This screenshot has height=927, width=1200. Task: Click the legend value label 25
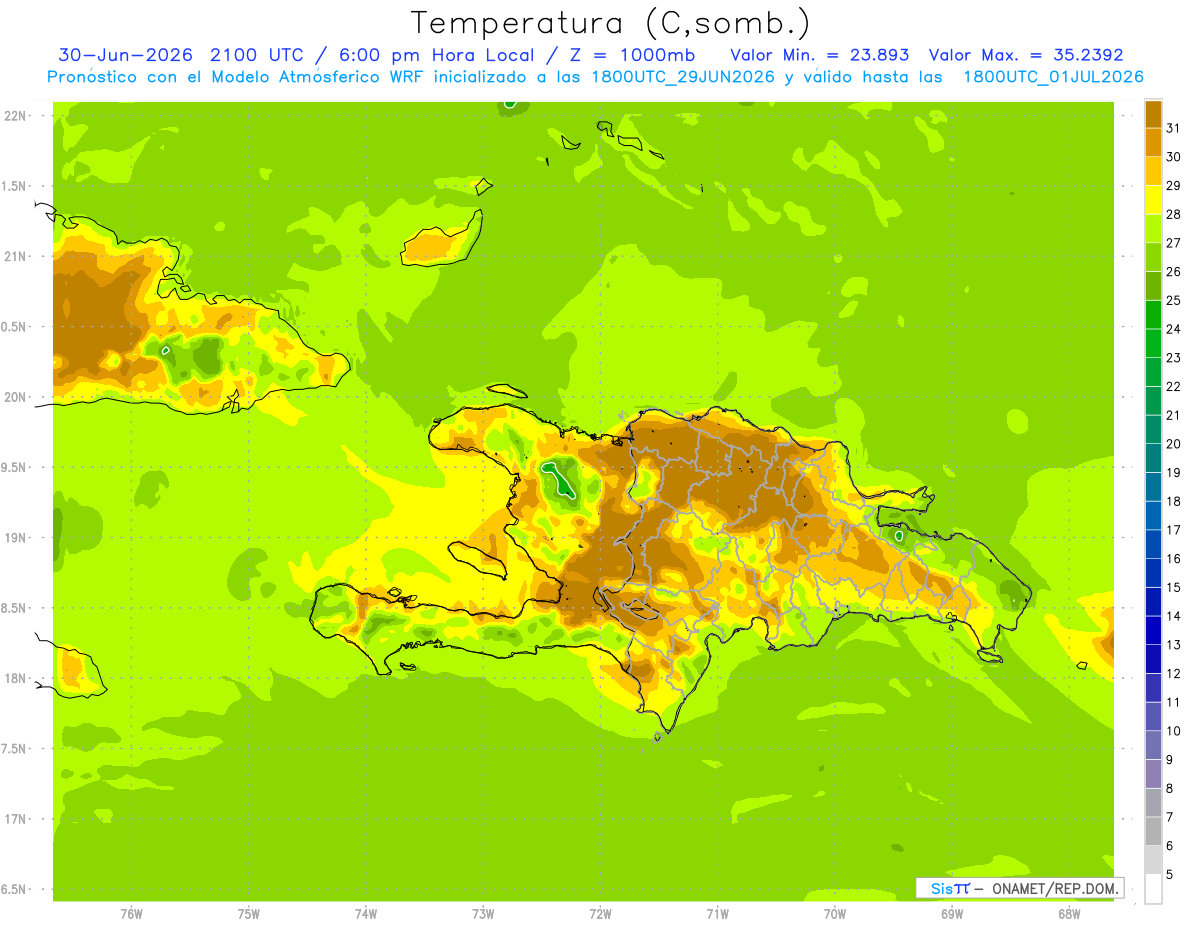pyautogui.click(x=1174, y=300)
